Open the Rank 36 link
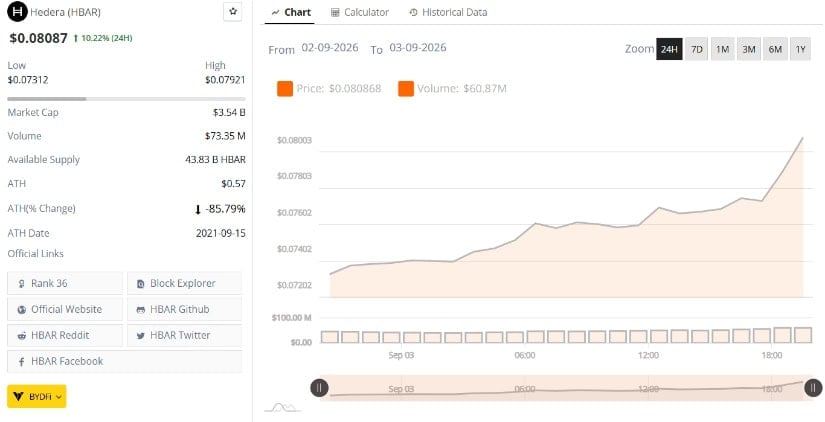825x422 pixels. pos(65,283)
